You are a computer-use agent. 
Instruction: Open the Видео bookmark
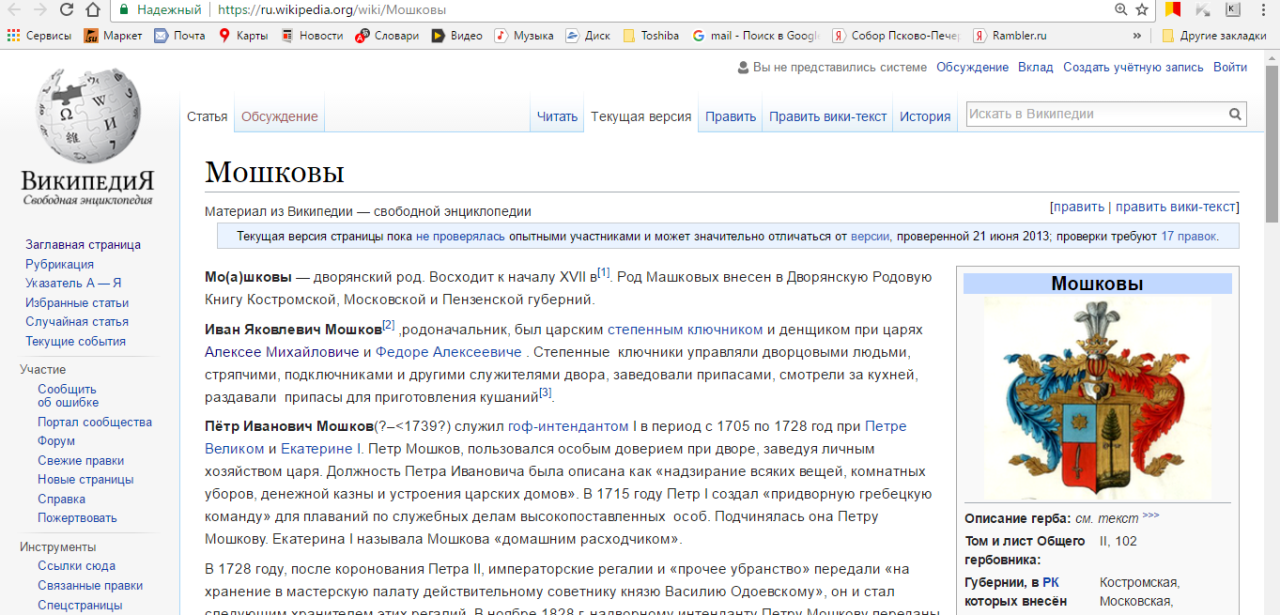click(x=457, y=35)
